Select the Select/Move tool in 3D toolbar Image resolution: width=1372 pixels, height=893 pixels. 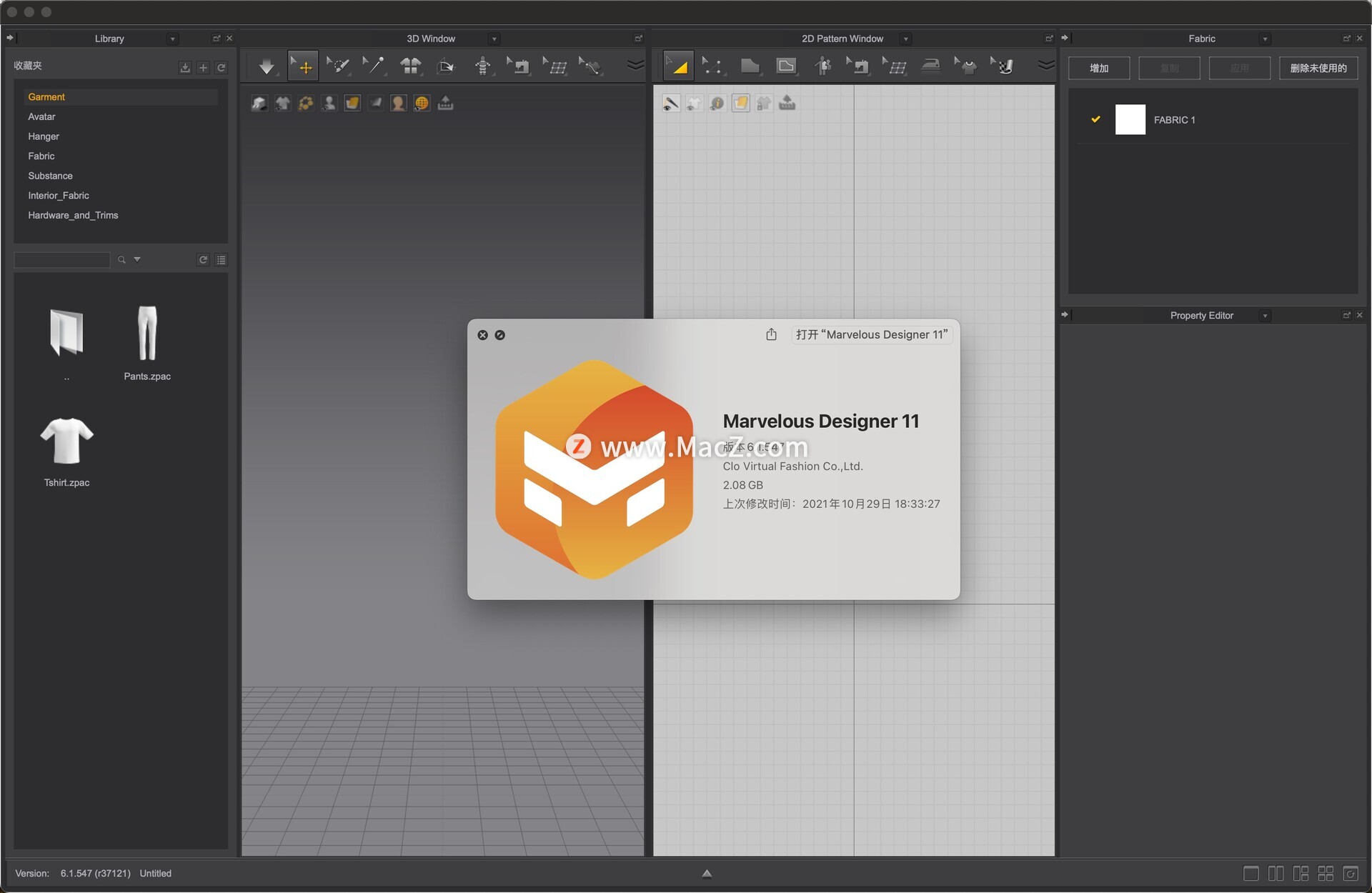[x=303, y=66]
